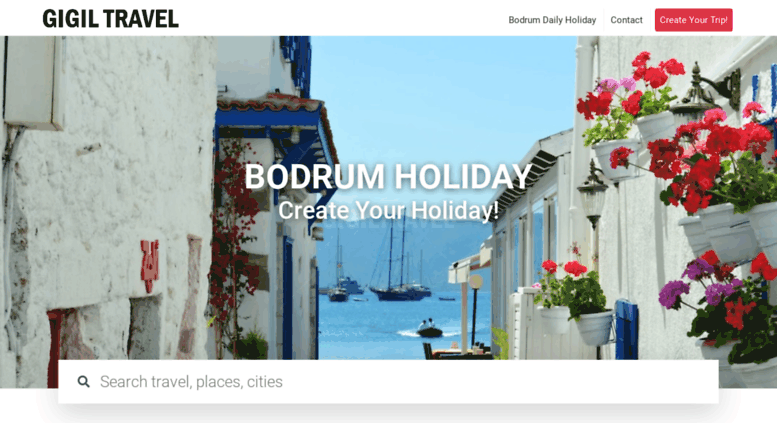Click the search magnifier icon

pos(84,381)
